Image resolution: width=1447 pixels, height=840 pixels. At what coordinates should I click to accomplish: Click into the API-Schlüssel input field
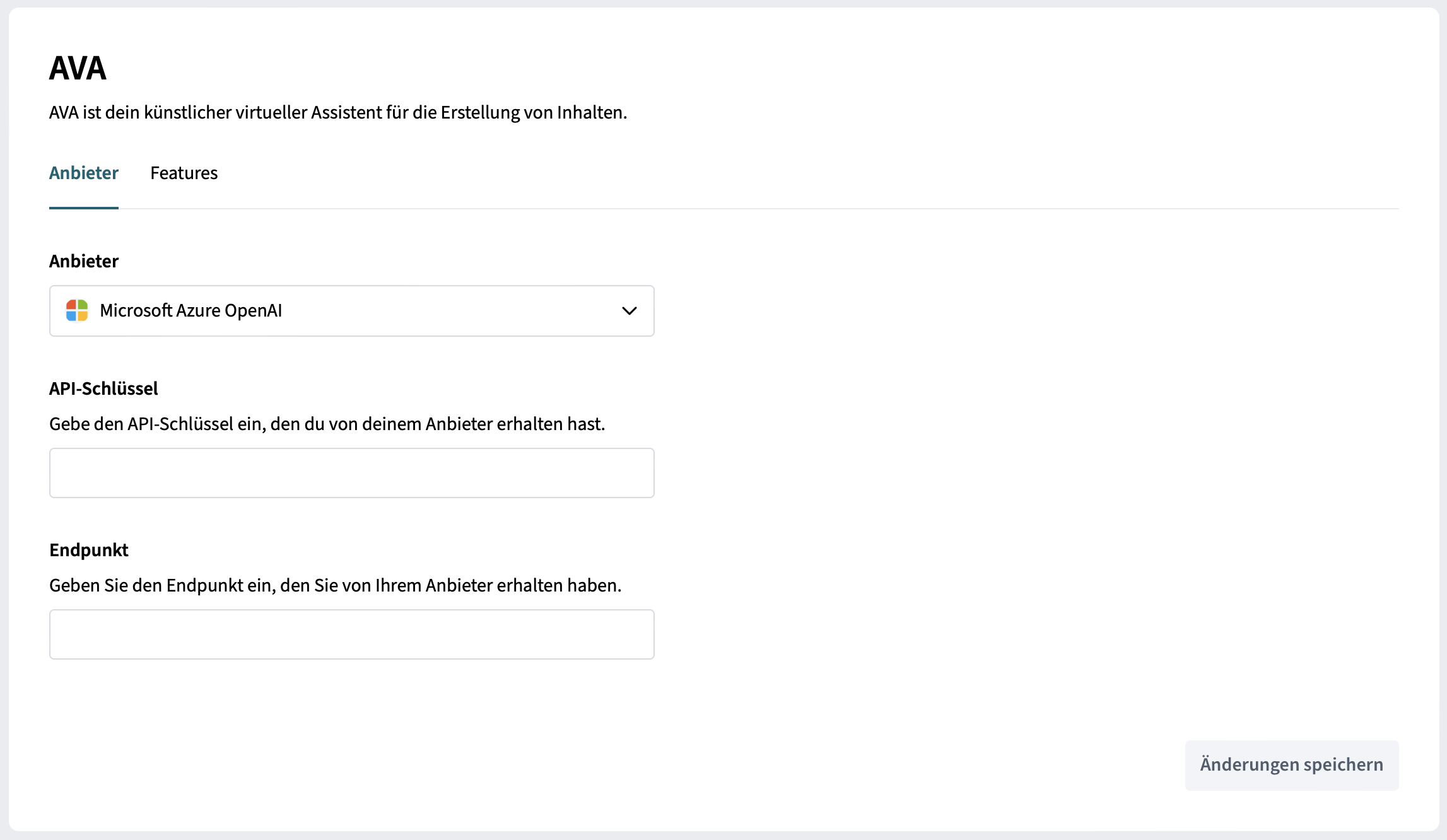pos(351,472)
